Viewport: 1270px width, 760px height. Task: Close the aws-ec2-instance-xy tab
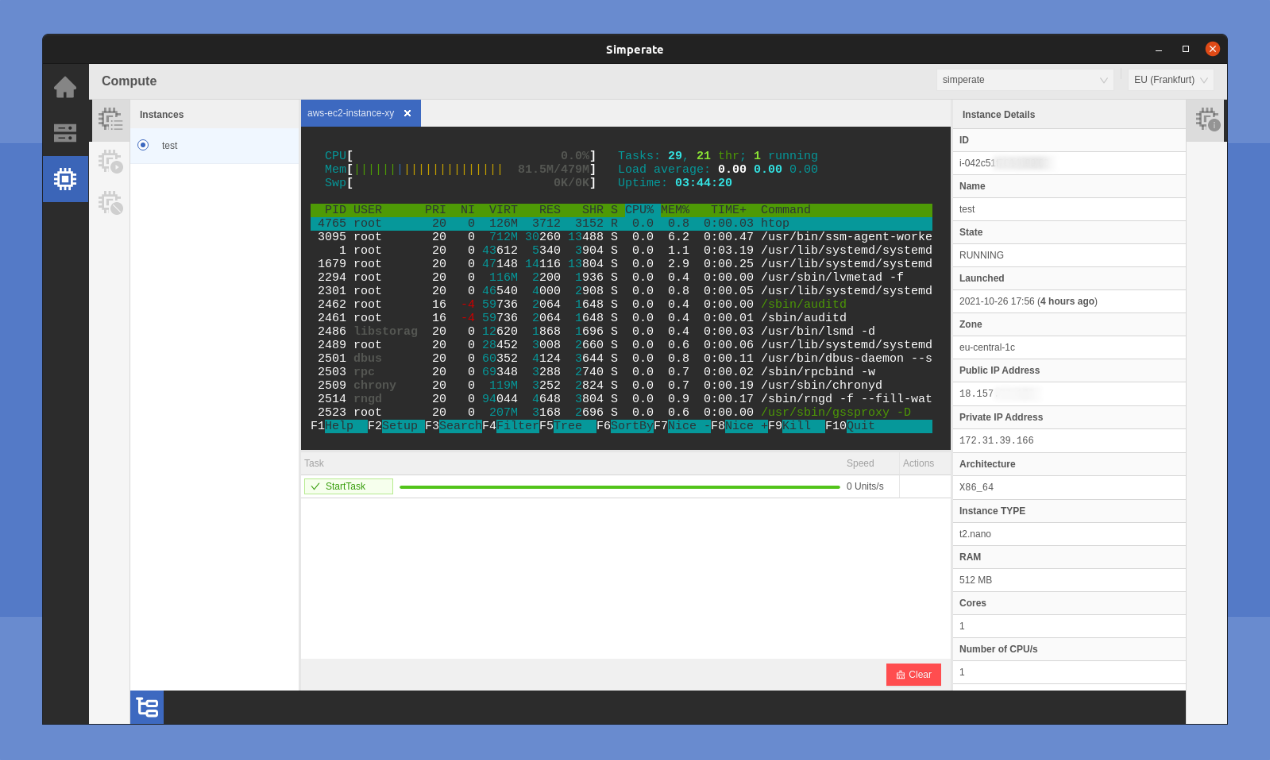[x=407, y=113]
